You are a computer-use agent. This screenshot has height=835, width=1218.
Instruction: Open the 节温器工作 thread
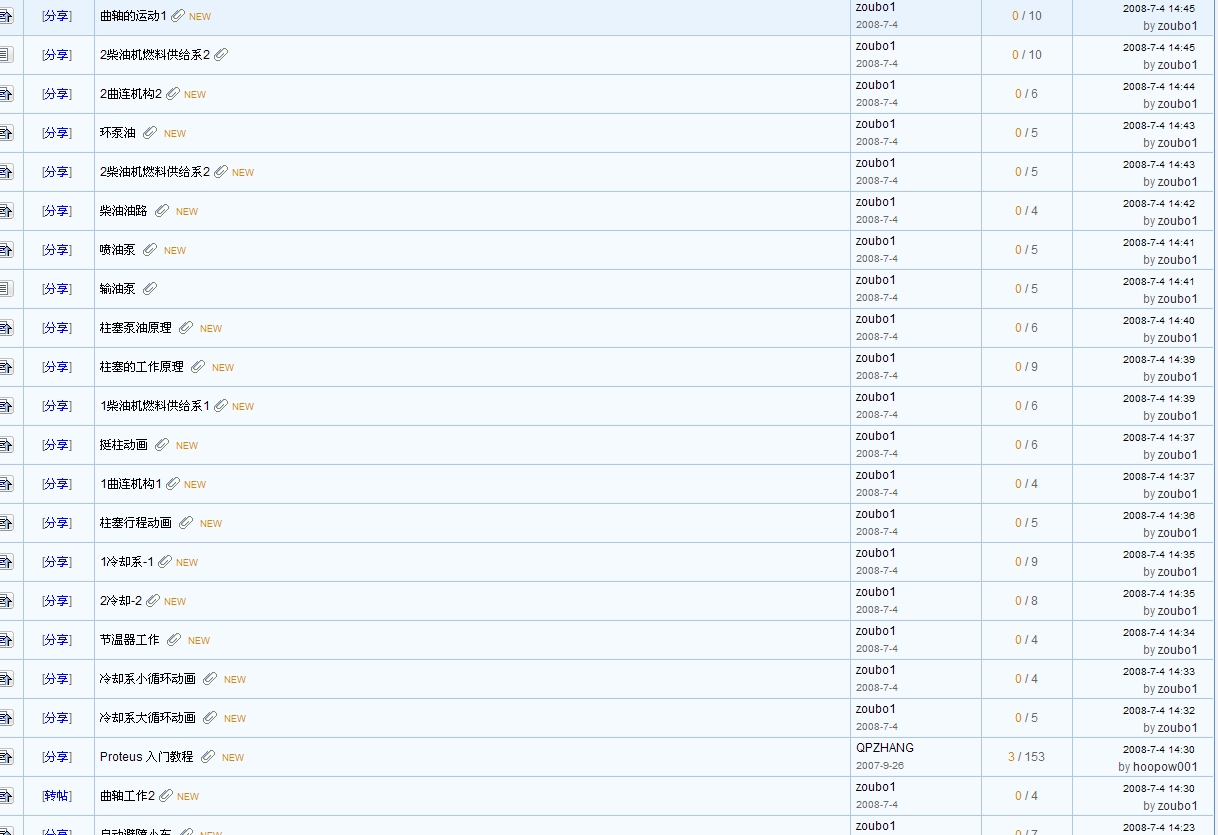(x=130, y=640)
